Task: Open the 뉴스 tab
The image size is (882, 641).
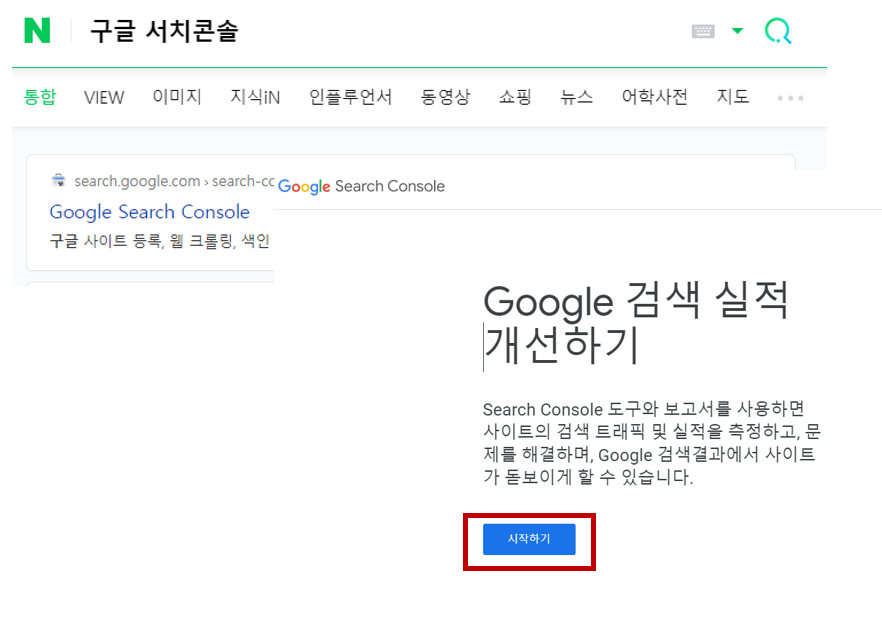Action: tap(576, 97)
